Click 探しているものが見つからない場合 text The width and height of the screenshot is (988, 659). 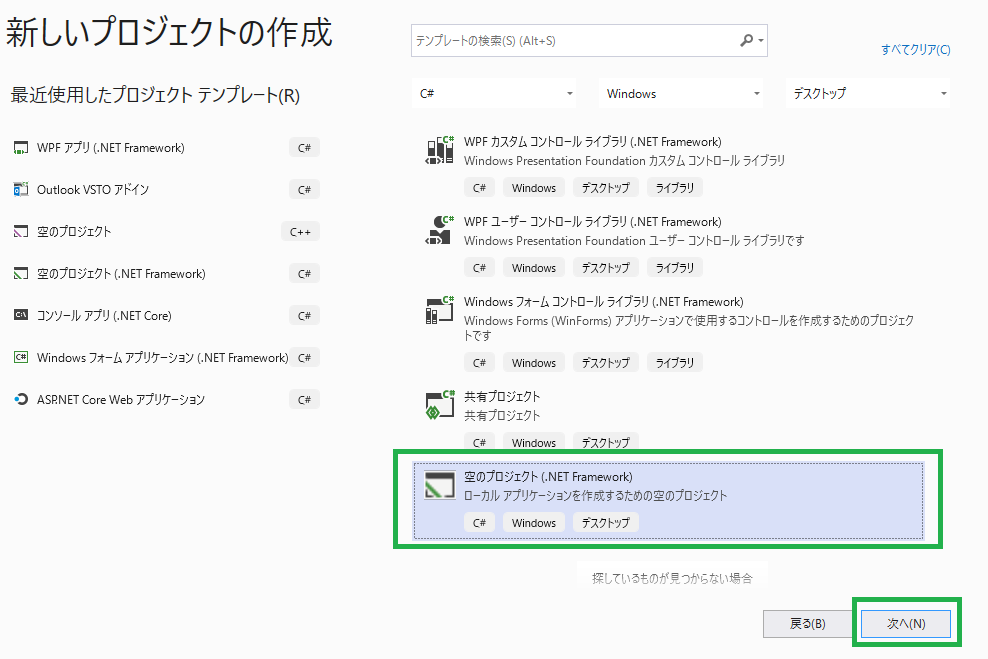[672, 578]
